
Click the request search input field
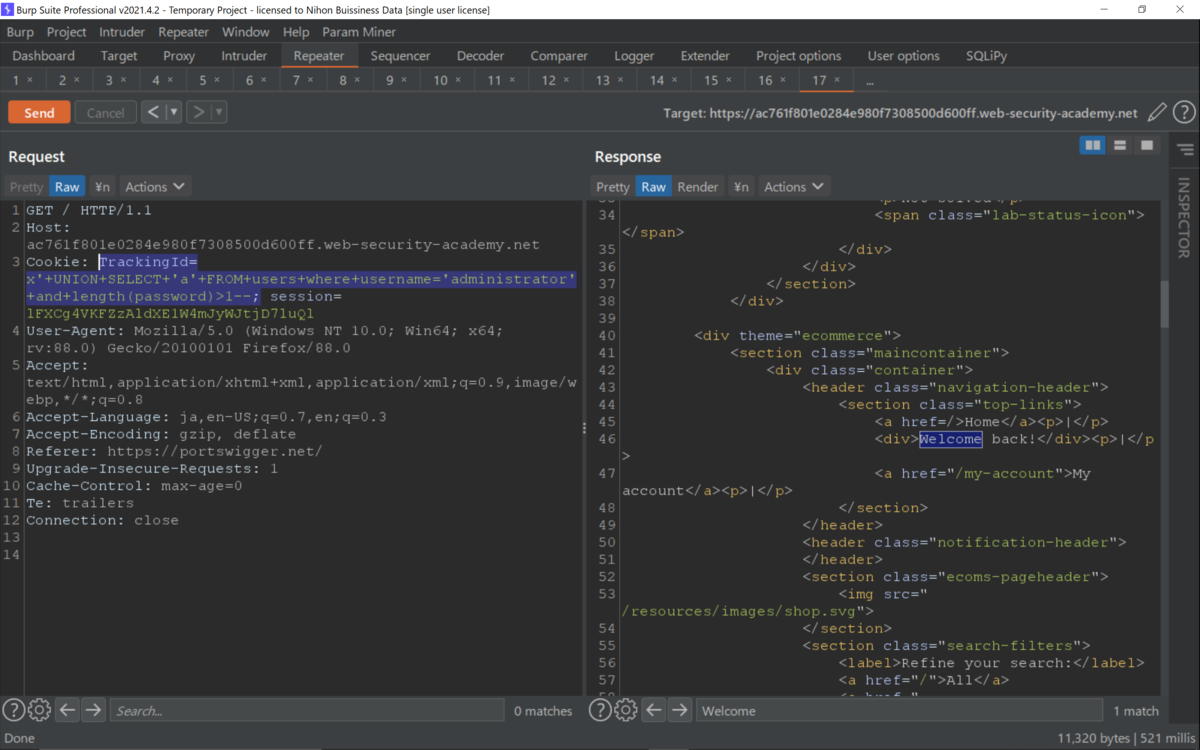pos(306,711)
